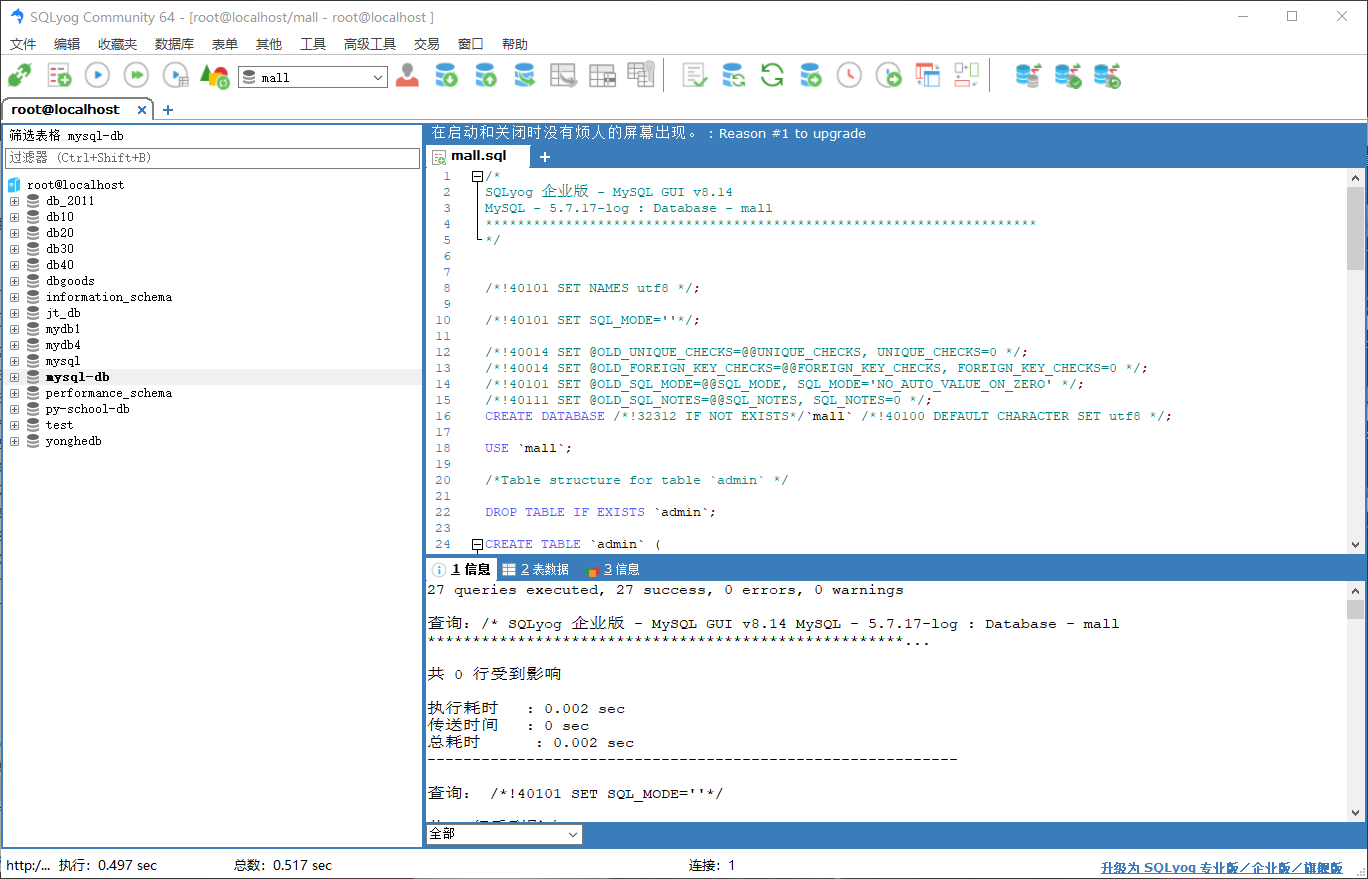Click the upgrade SQLyog link in status bar
This screenshot has height=879, width=1368.
(1221, 867)
